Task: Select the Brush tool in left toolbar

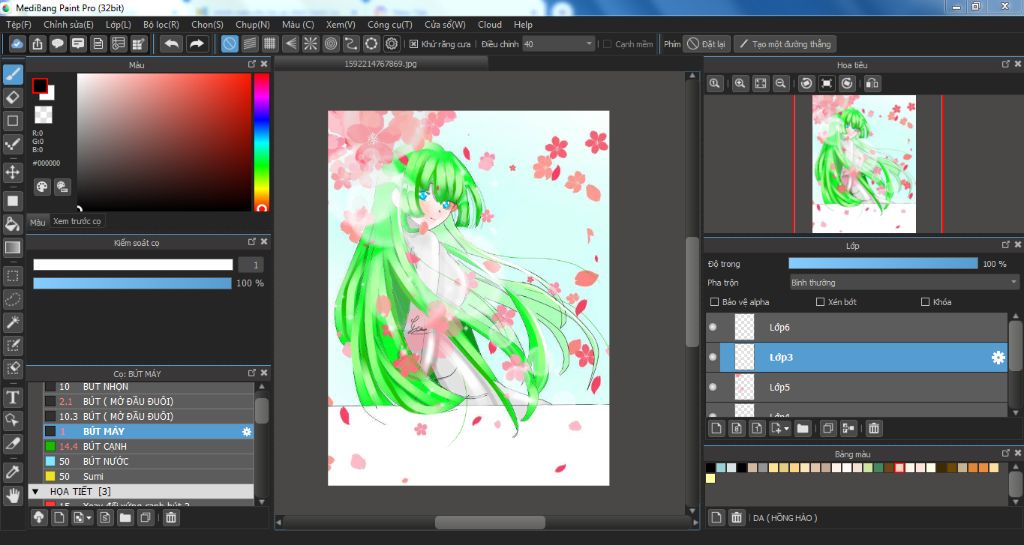Action: point(12,74)
